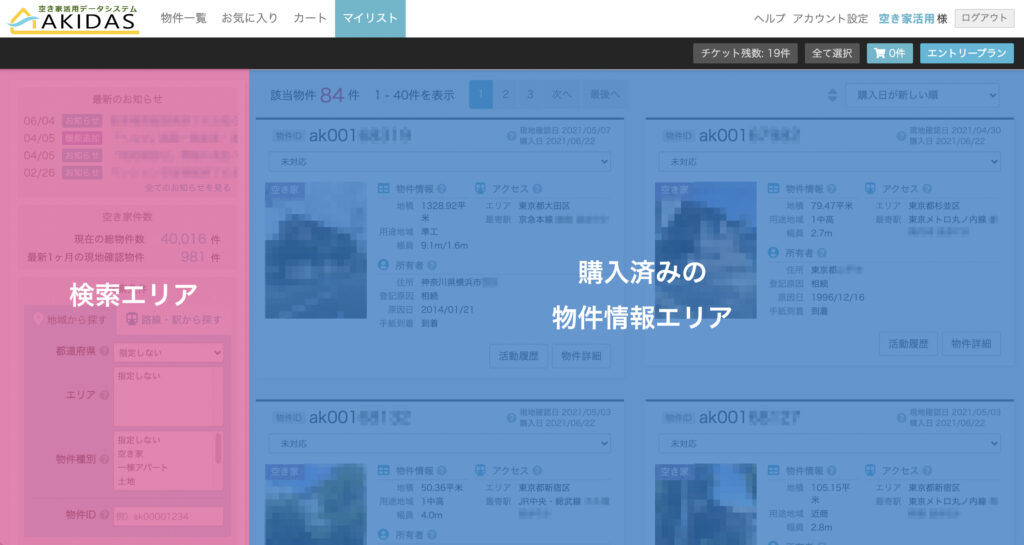Click help icon beside 物件情報 in the 50.36平米 card
1024x545 pixels.
[441, 471]
